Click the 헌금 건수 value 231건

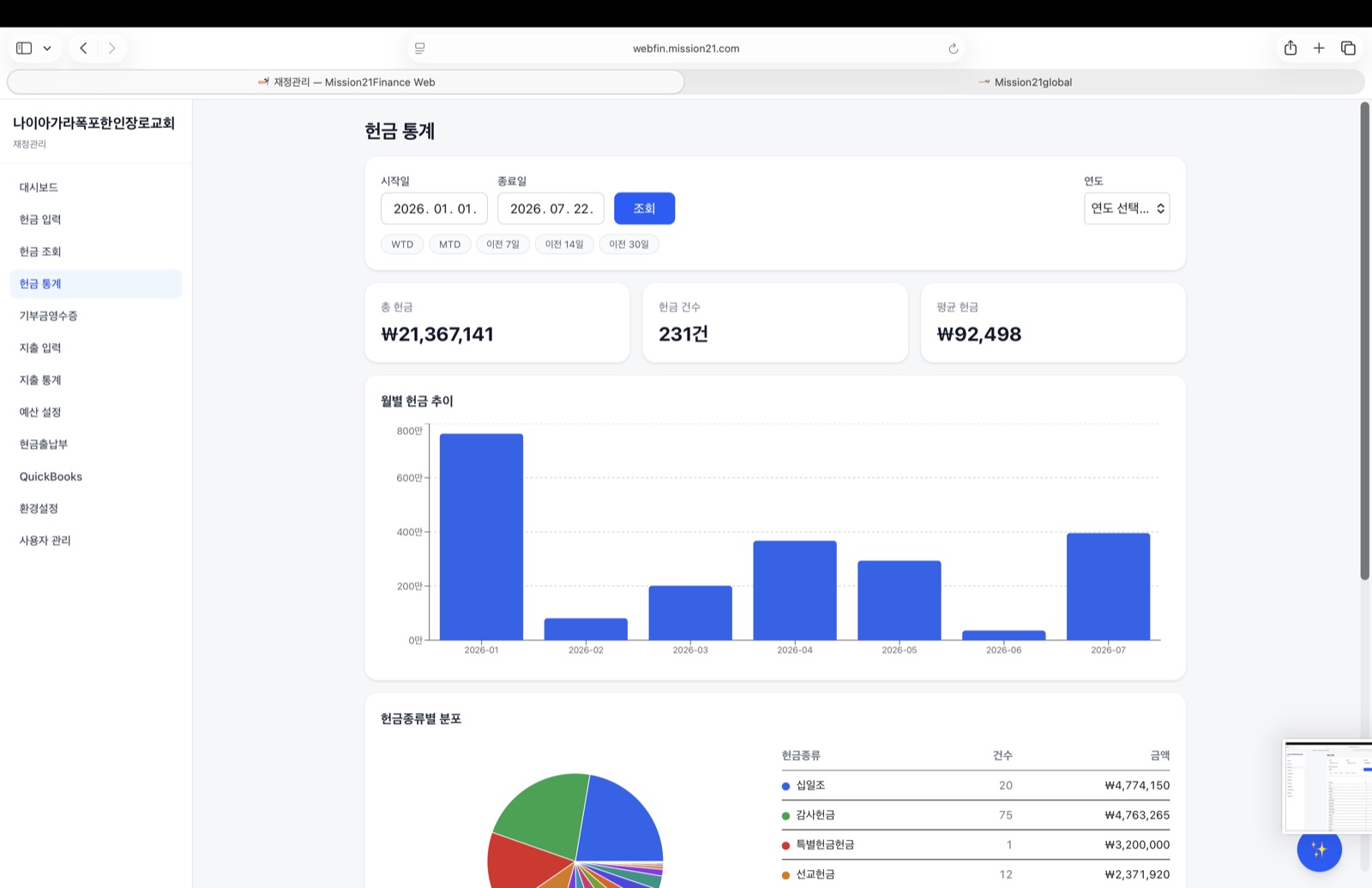coord(683,334)
